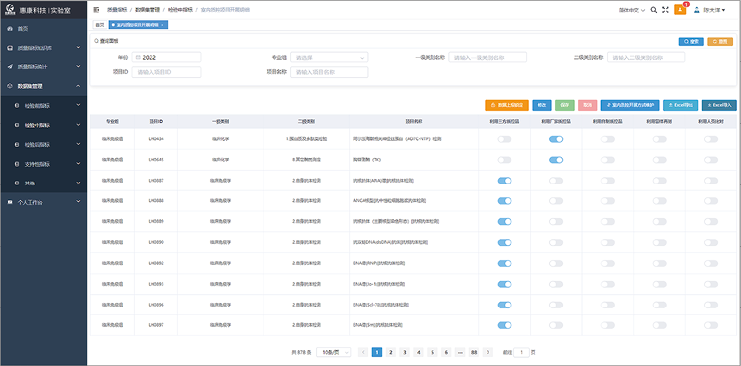Open the header search magnifier icon
This screenshot has height=366, width=741.
(654, 9)
